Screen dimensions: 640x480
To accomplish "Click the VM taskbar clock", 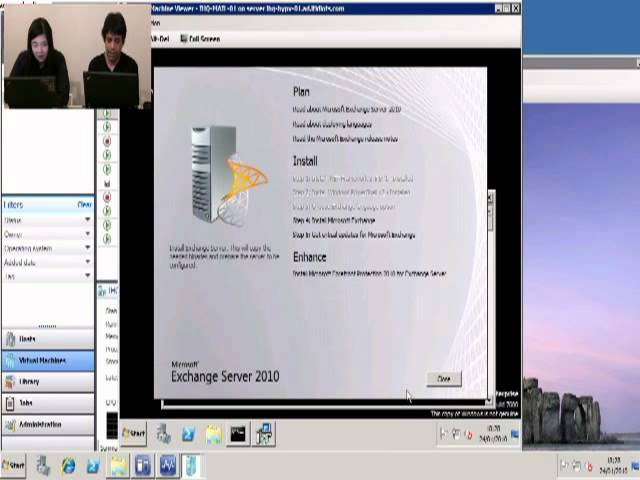I will [x=494, y=433].
